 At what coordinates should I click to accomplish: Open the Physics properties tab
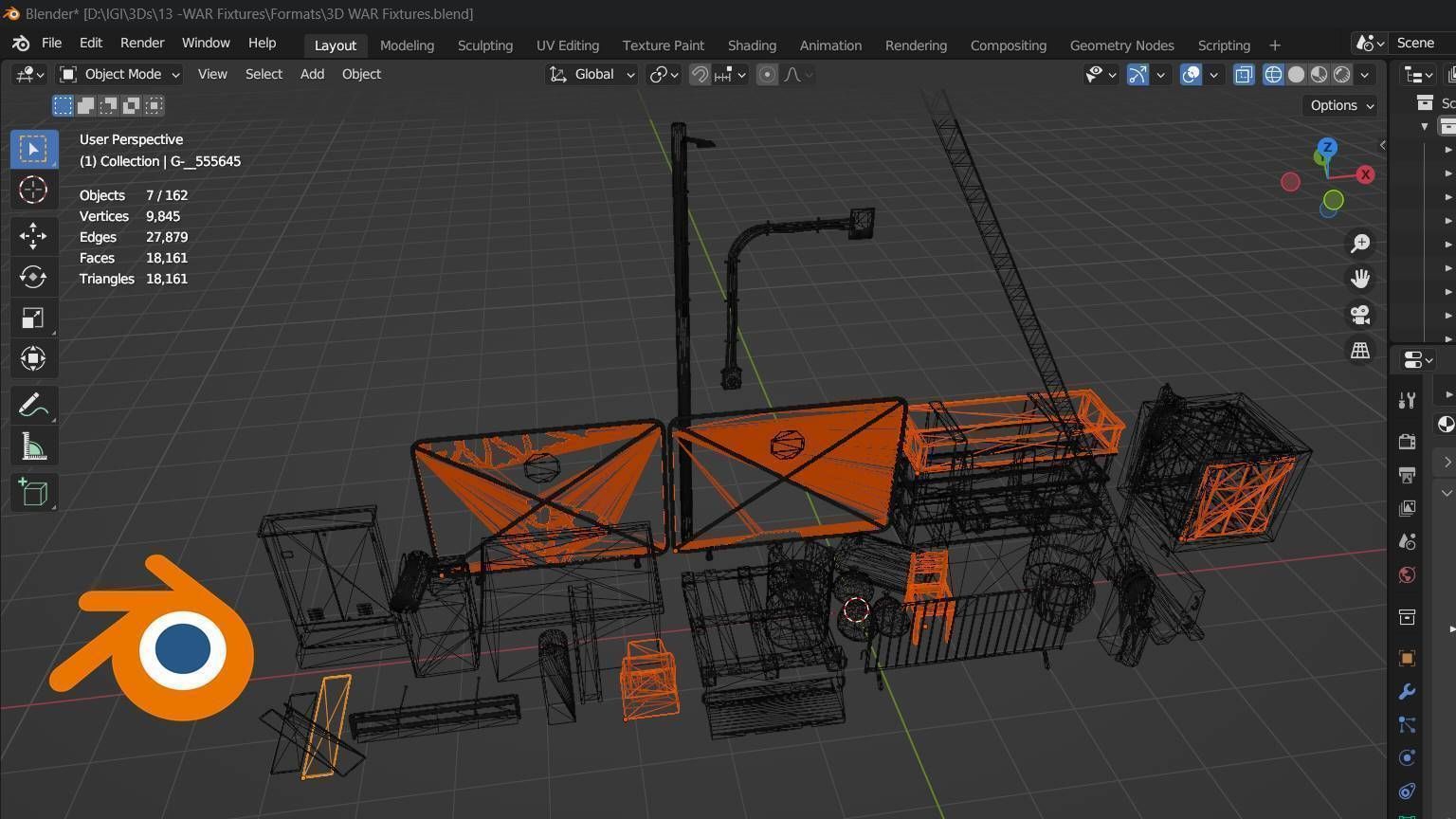point(1407,757)
